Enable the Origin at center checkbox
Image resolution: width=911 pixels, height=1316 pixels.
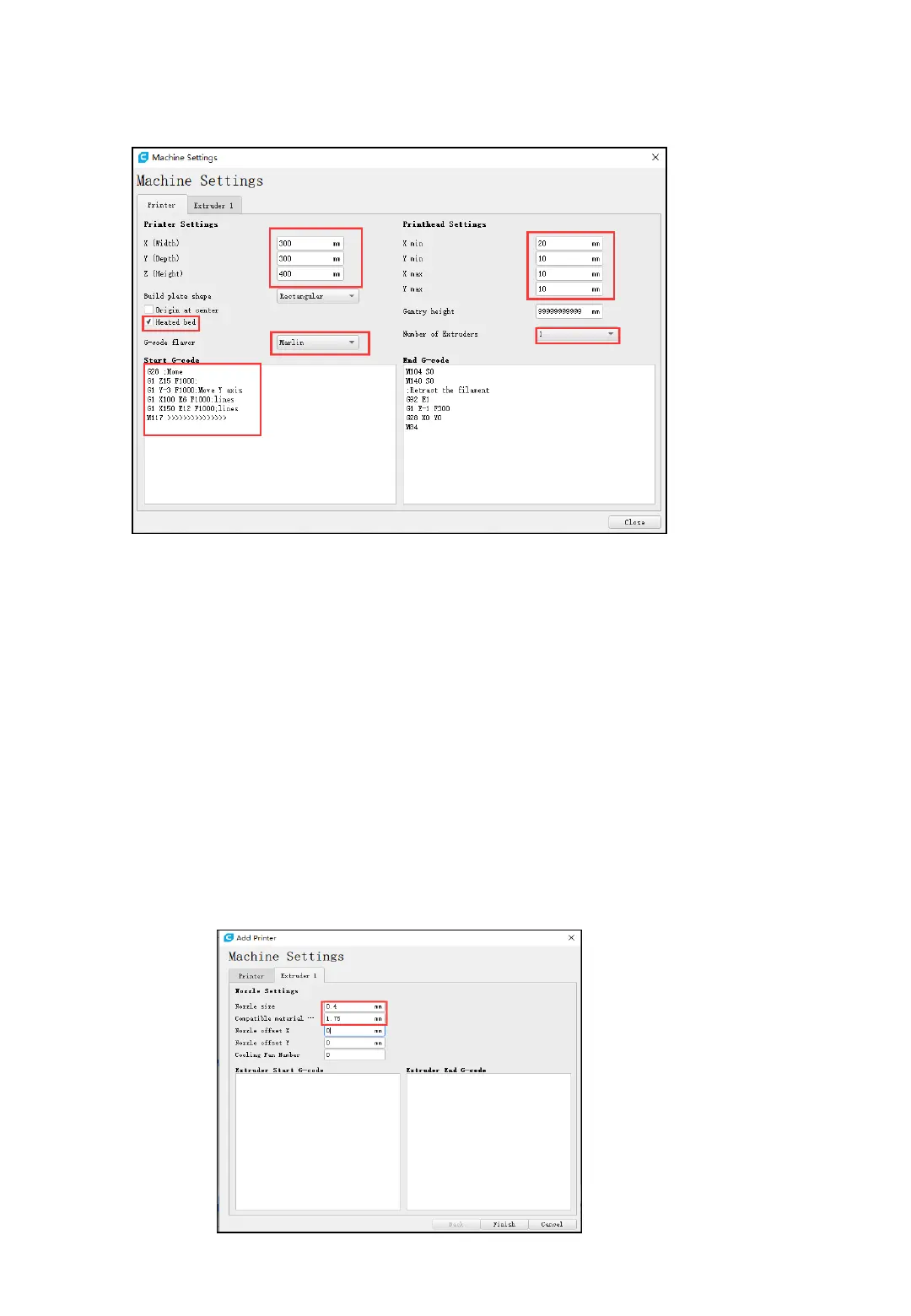(148, 310)
